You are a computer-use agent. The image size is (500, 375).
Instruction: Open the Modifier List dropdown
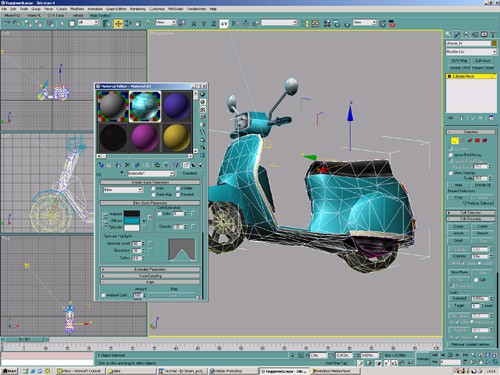point(471,52)
